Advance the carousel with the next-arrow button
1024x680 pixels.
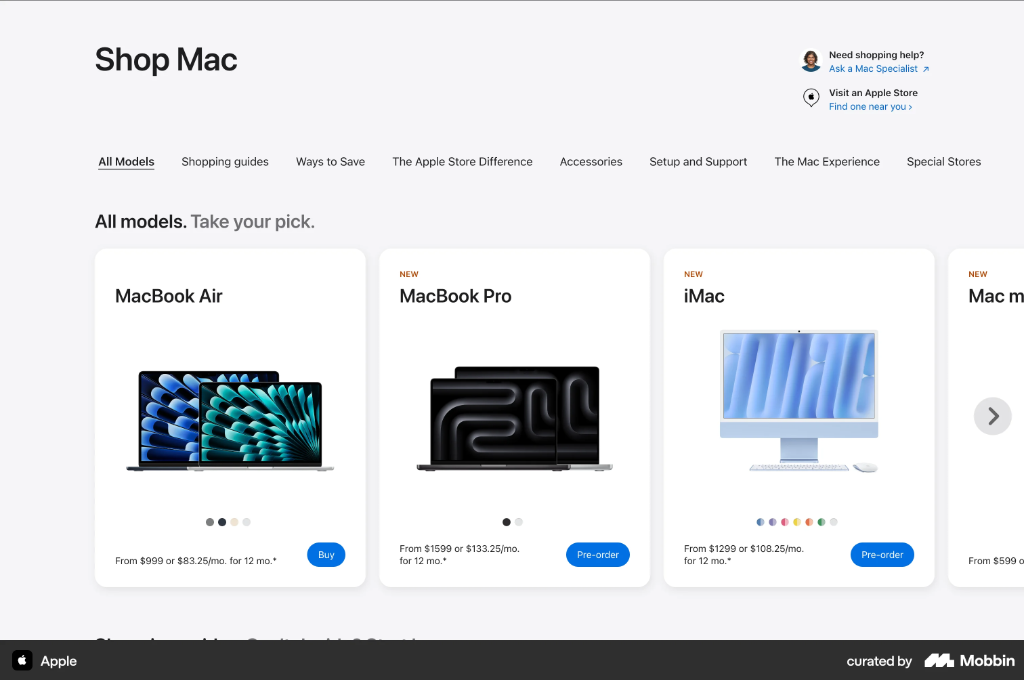(992, 416)
